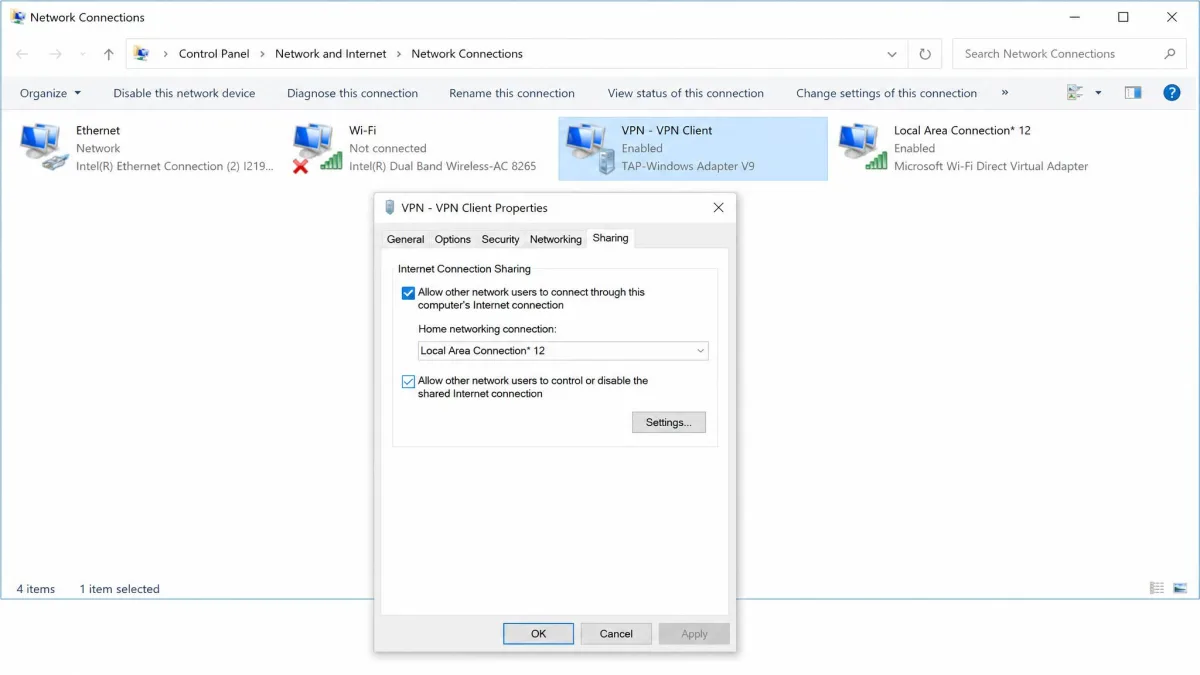Click 'Microsoft Wi-Fi Direct Virtual Adapter' text

pyautogui.click(x=991, y=166)
